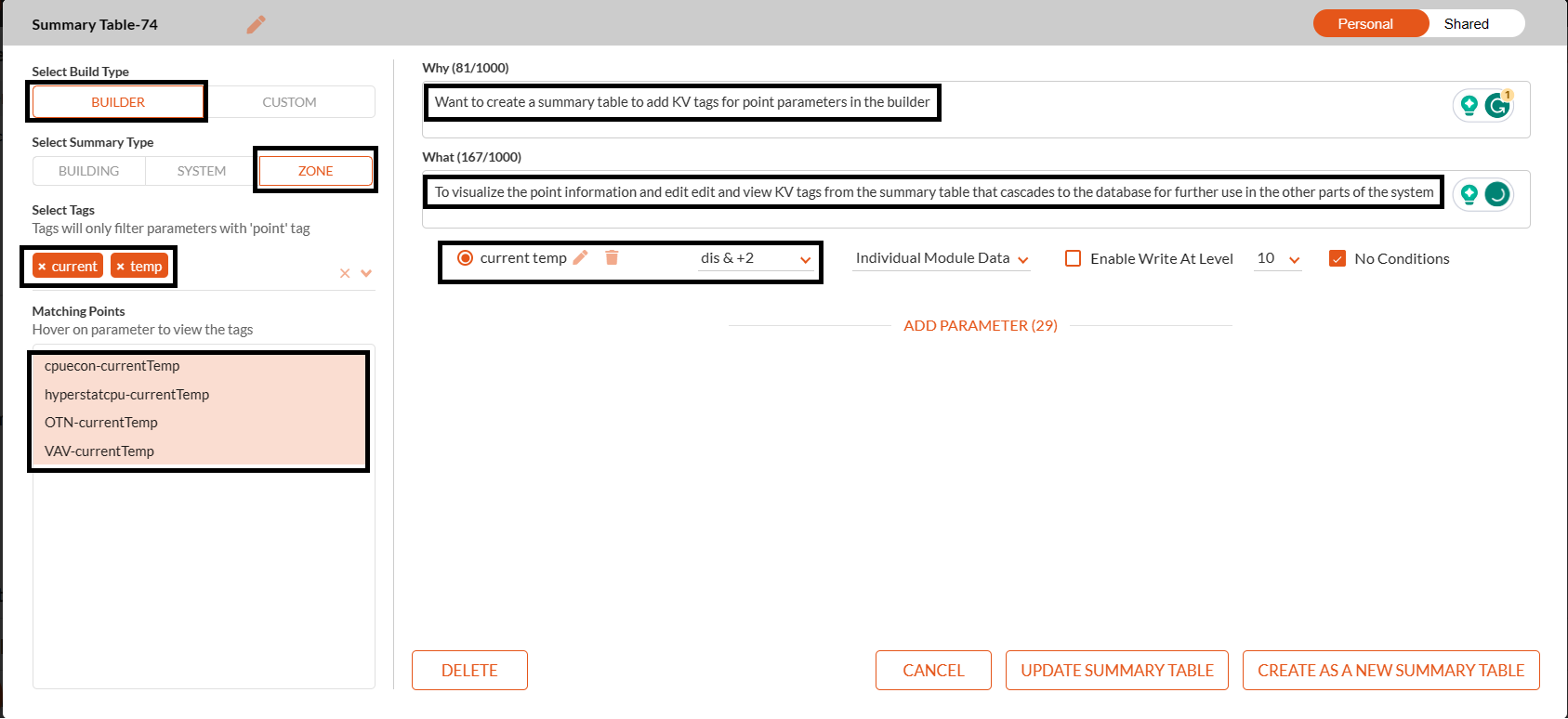Edit the Summary Table-74 title pencil icon
Image resolution: width=1568 pixels, height=719 pixels.
click(x=256, y=24)
